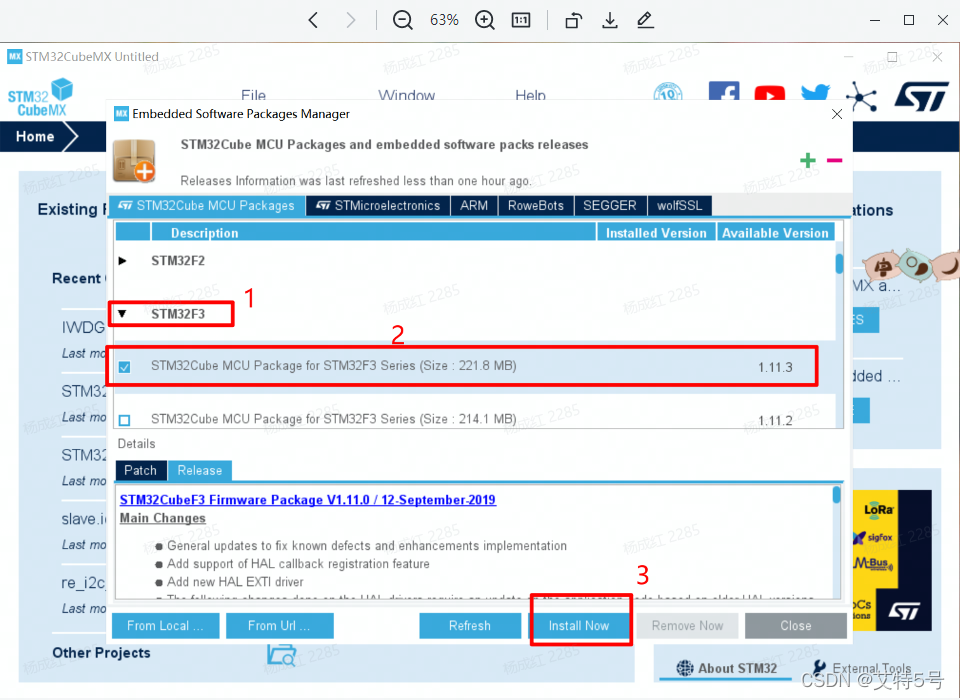Viewport: 960px width, 700px height.
Task: Click the Remove Now button
Action: (688, 626)
